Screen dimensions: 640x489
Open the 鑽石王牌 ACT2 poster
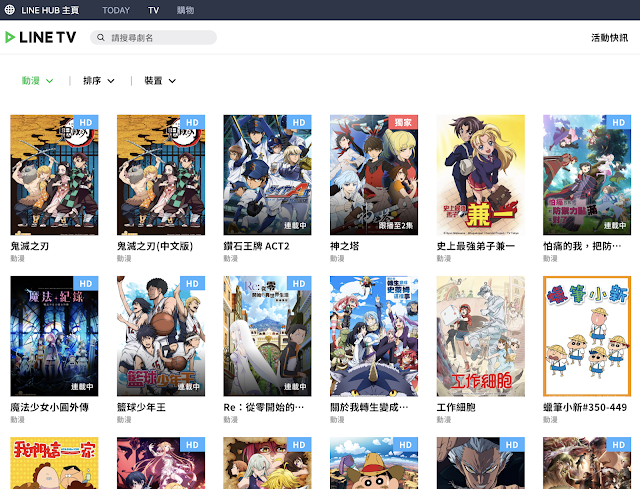(267, 175)
